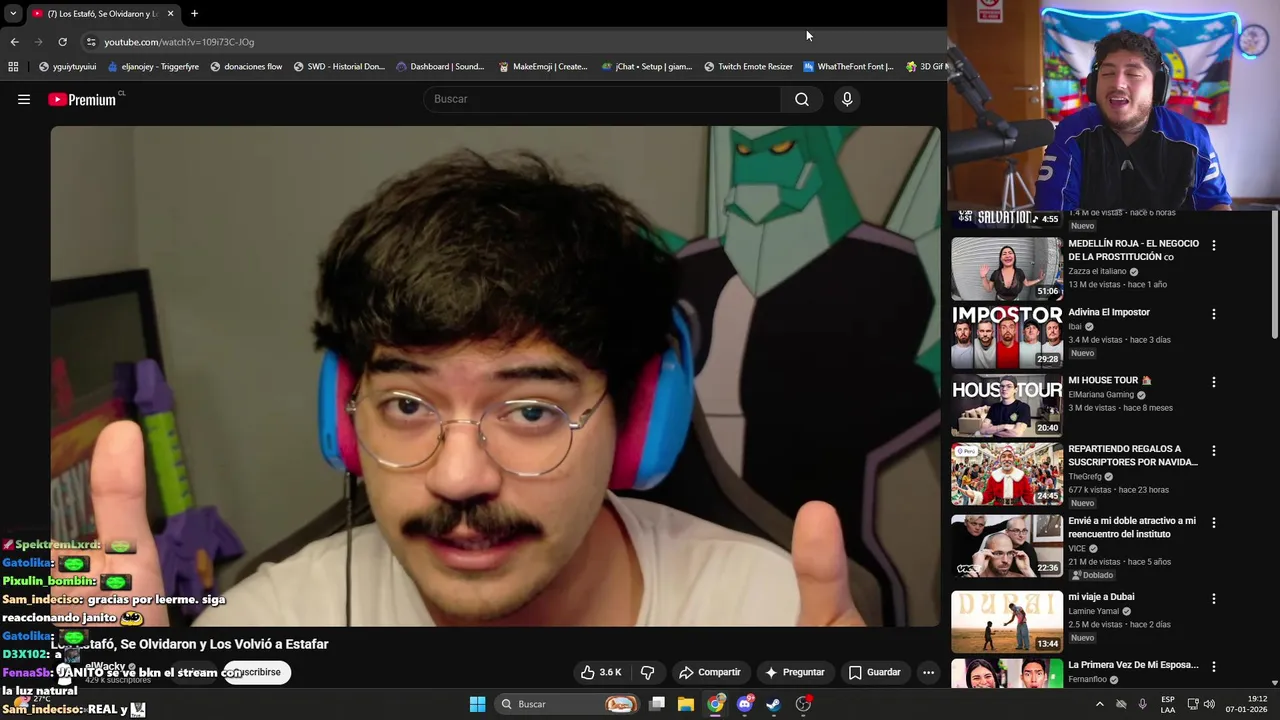The image size is (1280, 720).
Task: Go to YouTube Premium home logo
Action: point(82,99)
